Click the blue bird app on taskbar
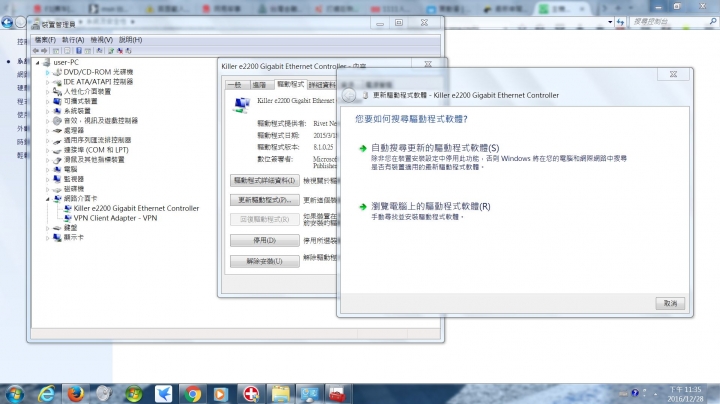 click(x=163, y=394)
